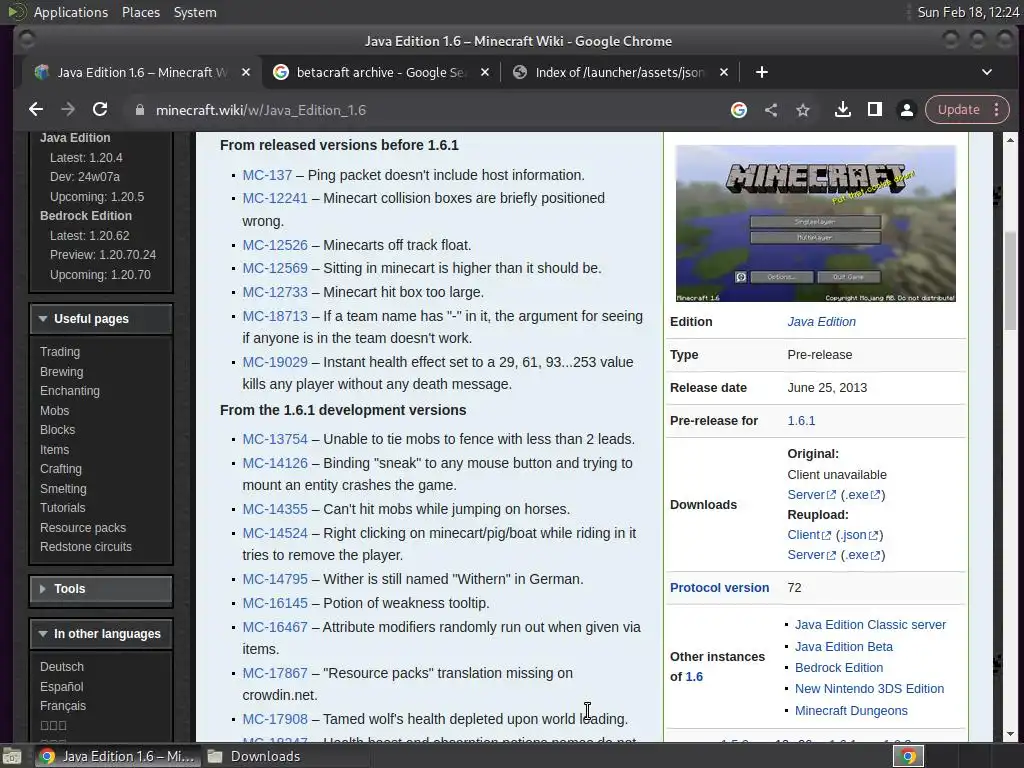The width and height of the screenshot is (1024, 768).
Task: Open the clock showing Sun Feb 18
Action: [x=968, y=12]
